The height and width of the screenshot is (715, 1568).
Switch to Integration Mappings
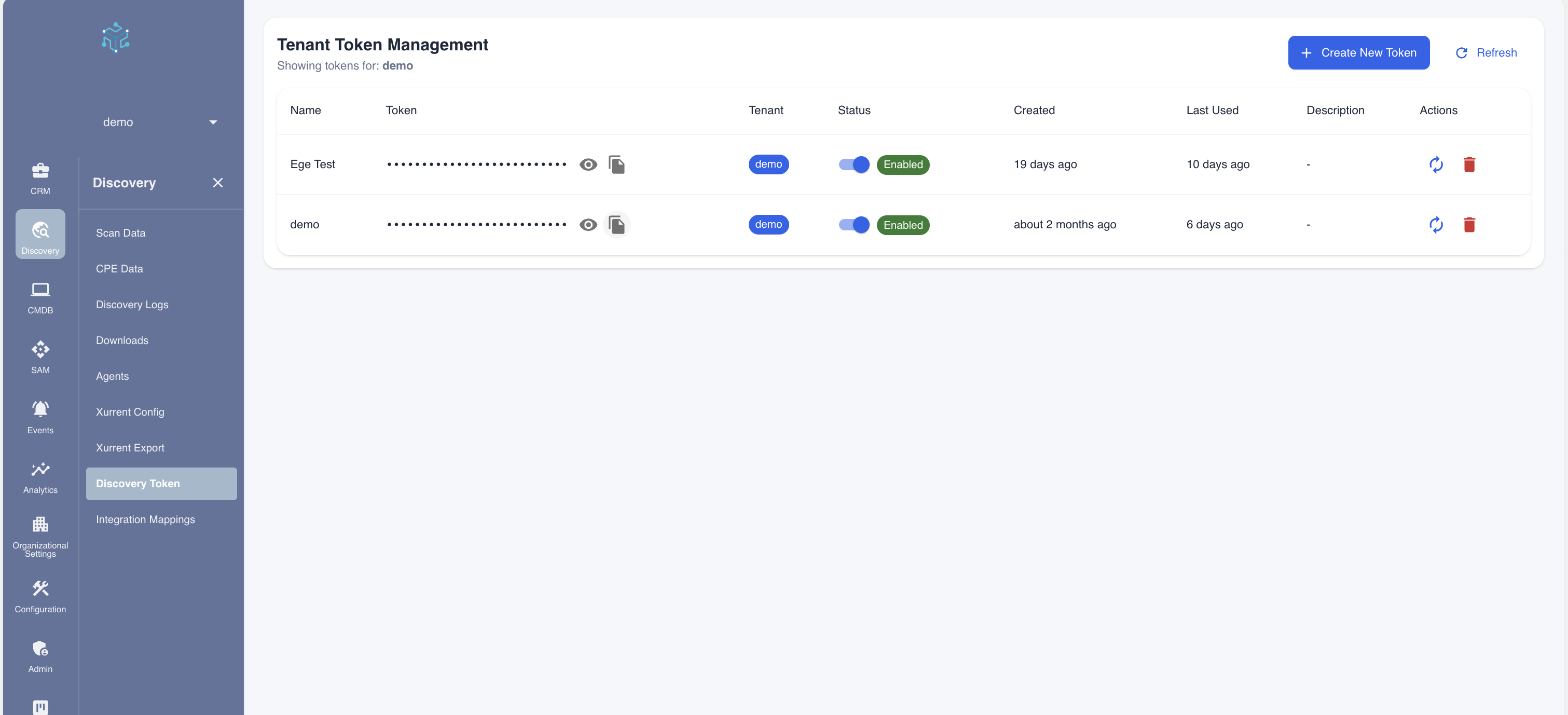[145, 519]
